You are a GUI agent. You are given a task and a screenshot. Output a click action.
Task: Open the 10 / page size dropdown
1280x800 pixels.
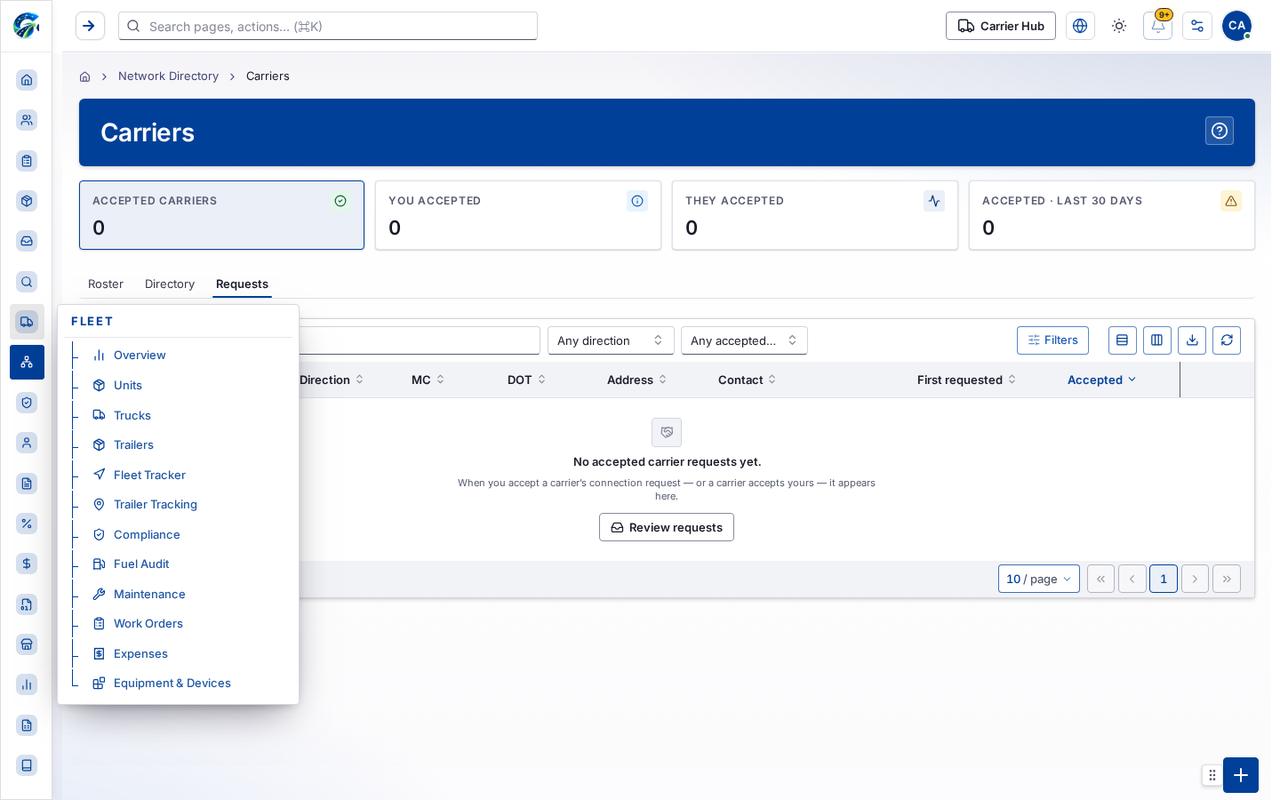click(x=1039, y=579)
